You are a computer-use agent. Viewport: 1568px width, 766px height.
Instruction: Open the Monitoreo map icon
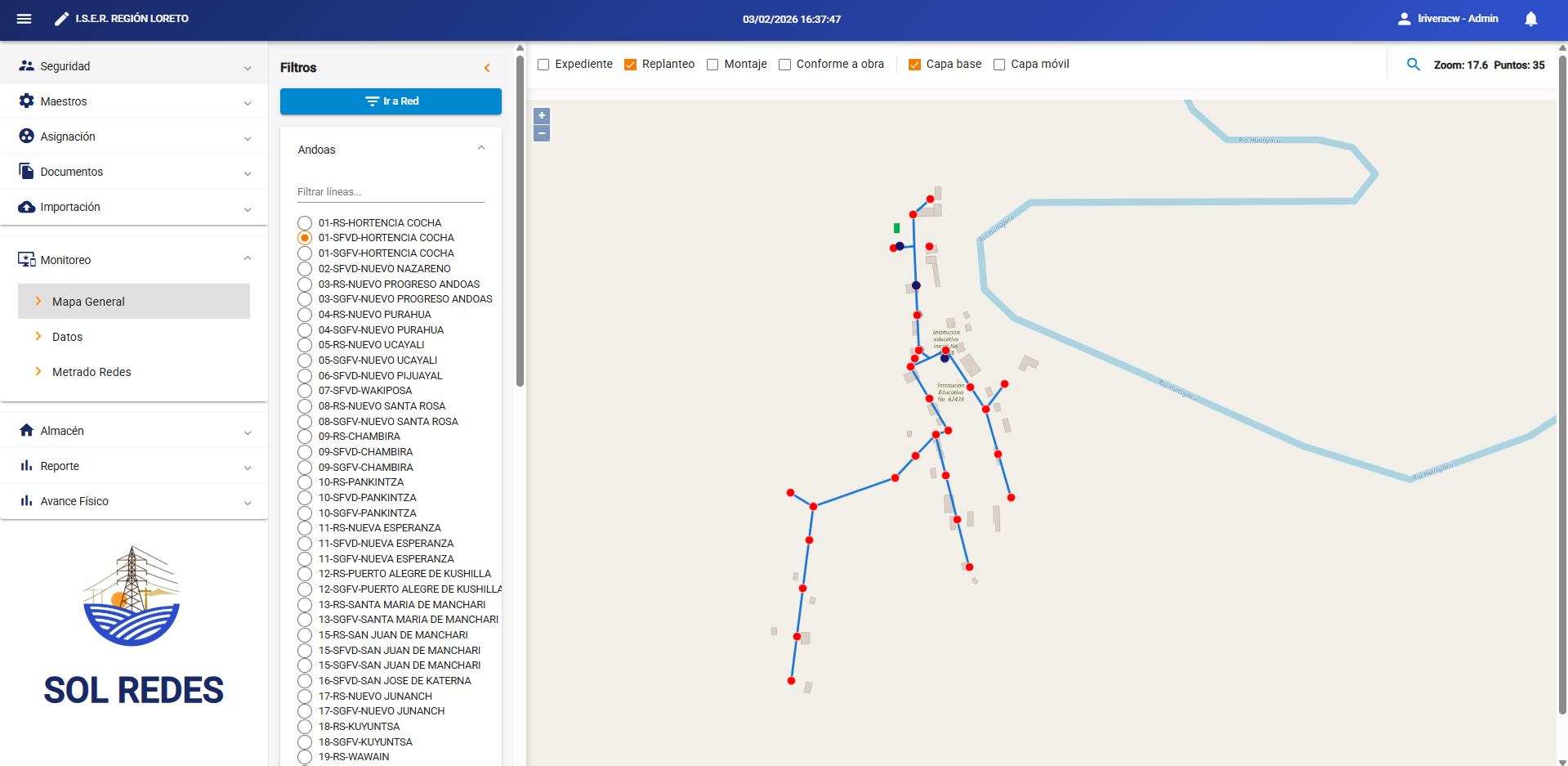[27, 259]
